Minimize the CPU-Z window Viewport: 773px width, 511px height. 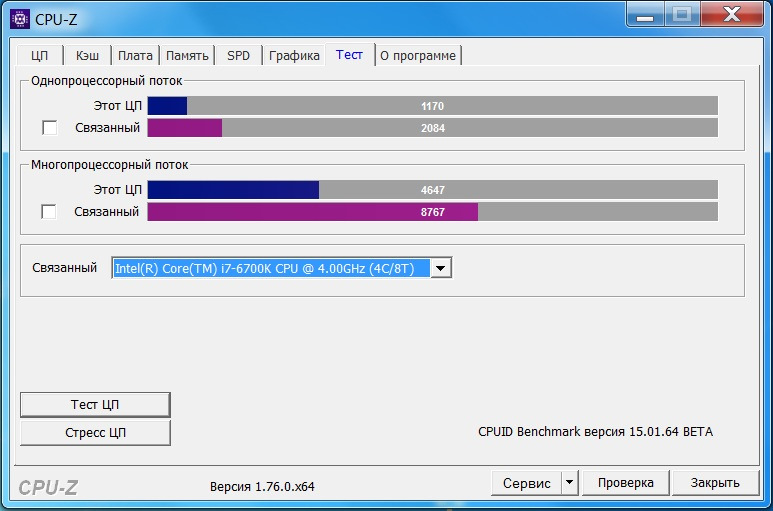pos(645,15)
